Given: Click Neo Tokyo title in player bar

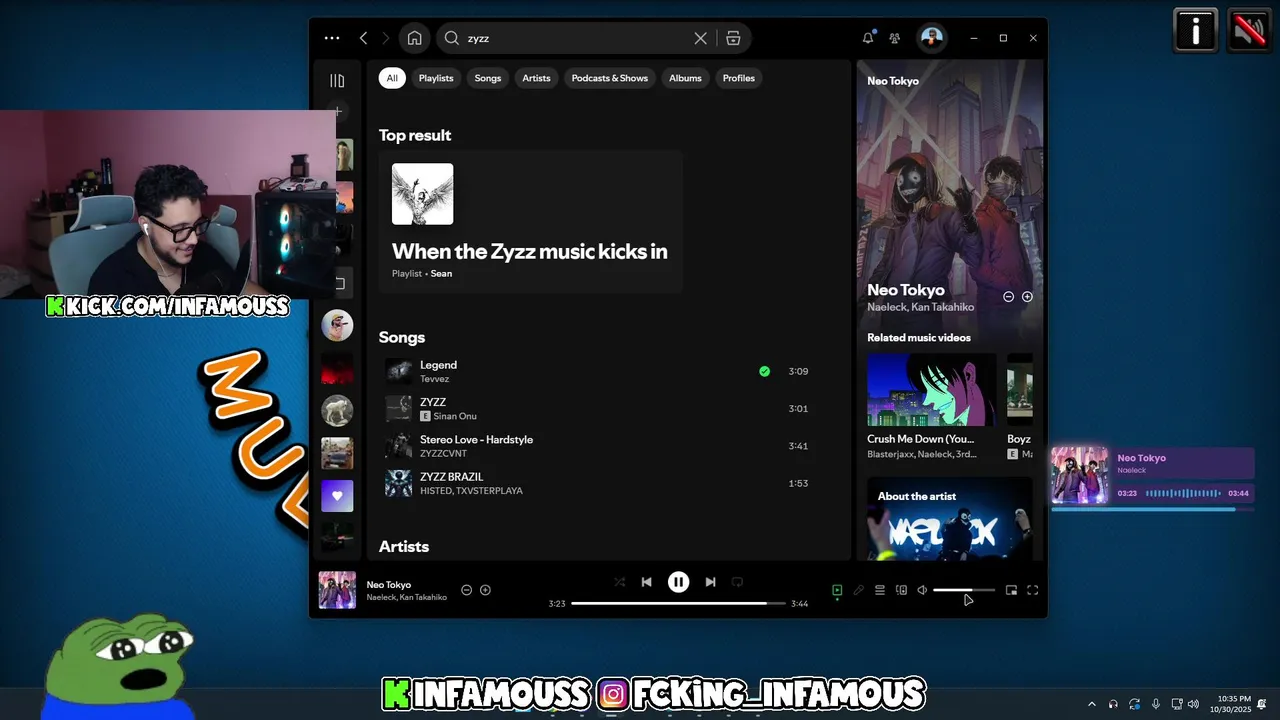Looking at the screenshot, I should coord(389,584).
